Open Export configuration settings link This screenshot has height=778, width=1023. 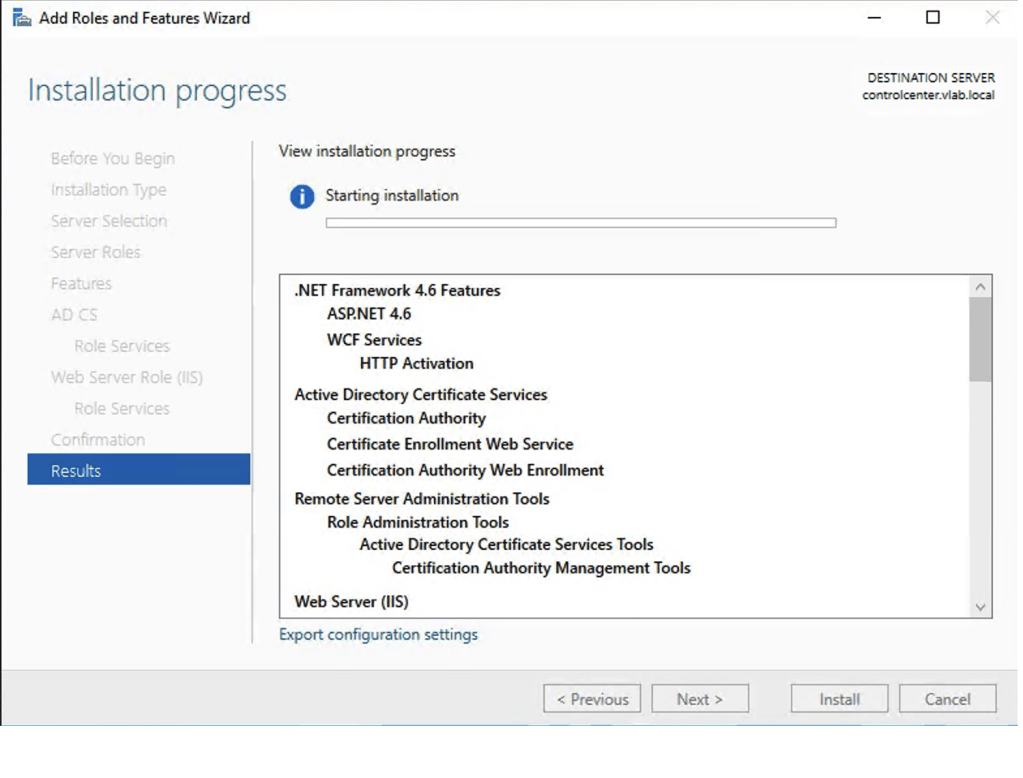click(x=378, y=635)
